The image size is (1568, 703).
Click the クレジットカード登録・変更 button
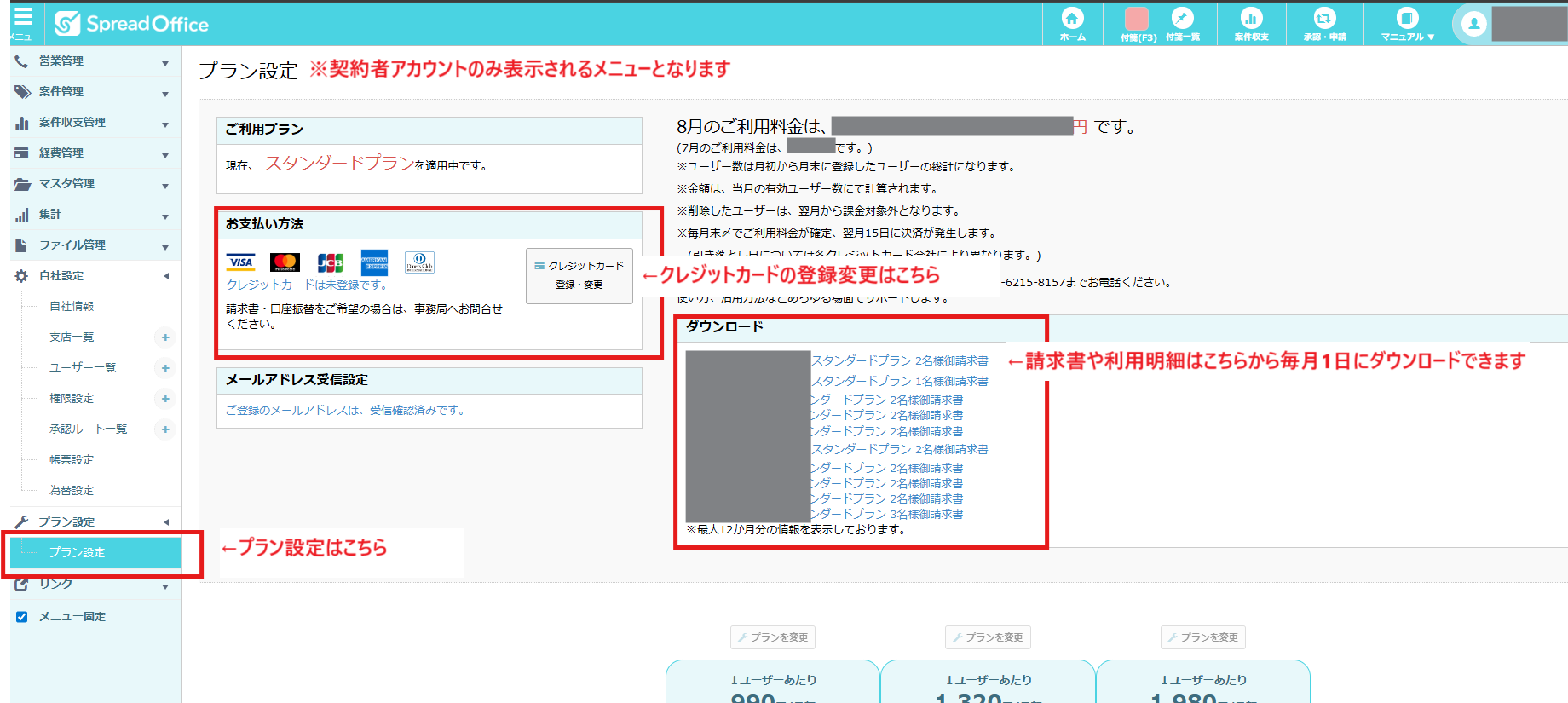tap(579, 275)
